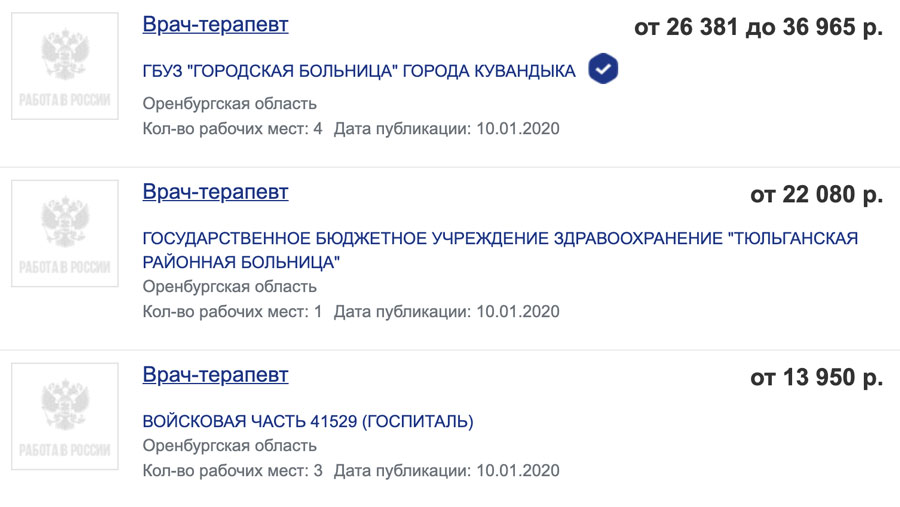The image size is (900, 507).
Task: Click the "Кол-во рабочих мест: 4" text
Action: click(232, 128)
